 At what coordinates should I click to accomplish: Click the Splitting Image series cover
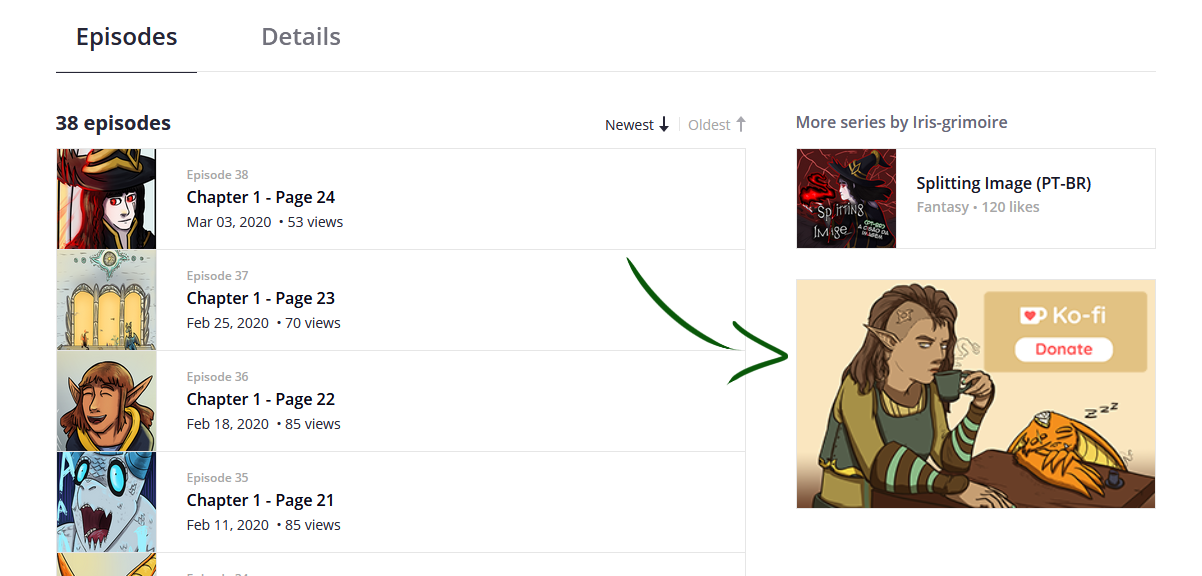pyautogui.click(x=846, y=199)
